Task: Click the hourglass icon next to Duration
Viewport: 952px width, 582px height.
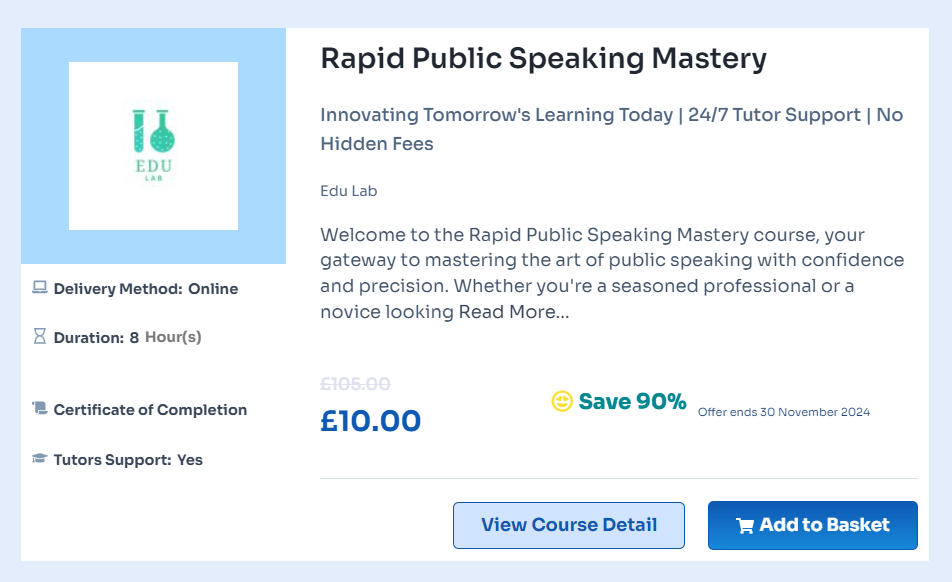Action: click(38, 337)
